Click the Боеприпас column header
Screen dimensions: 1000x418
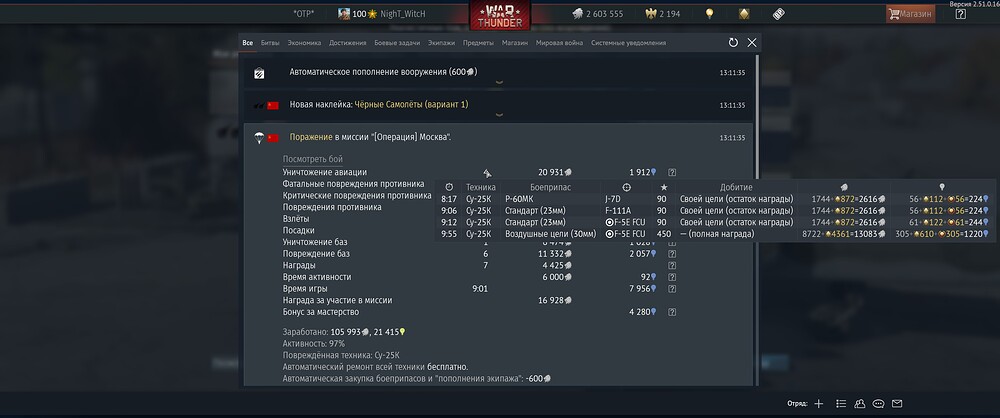550,187
